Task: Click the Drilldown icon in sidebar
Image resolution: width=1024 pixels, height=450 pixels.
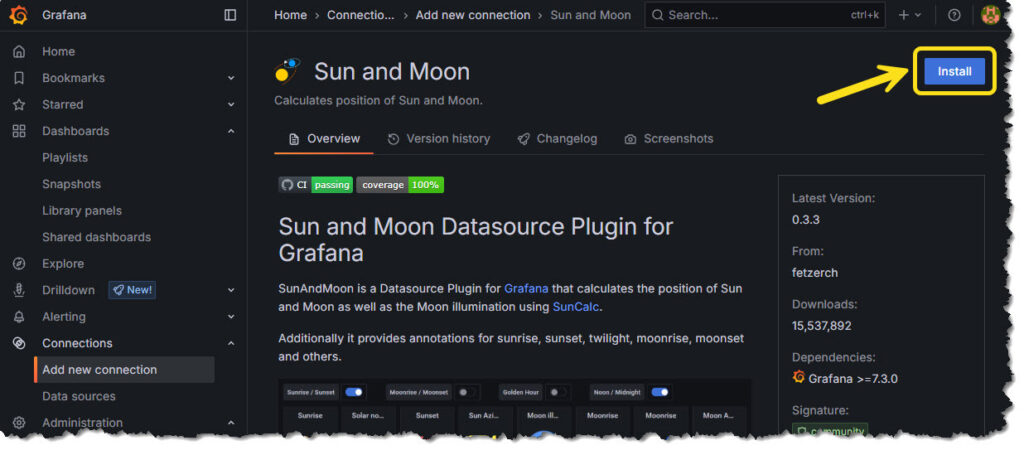Action: [x=19, y=290]
